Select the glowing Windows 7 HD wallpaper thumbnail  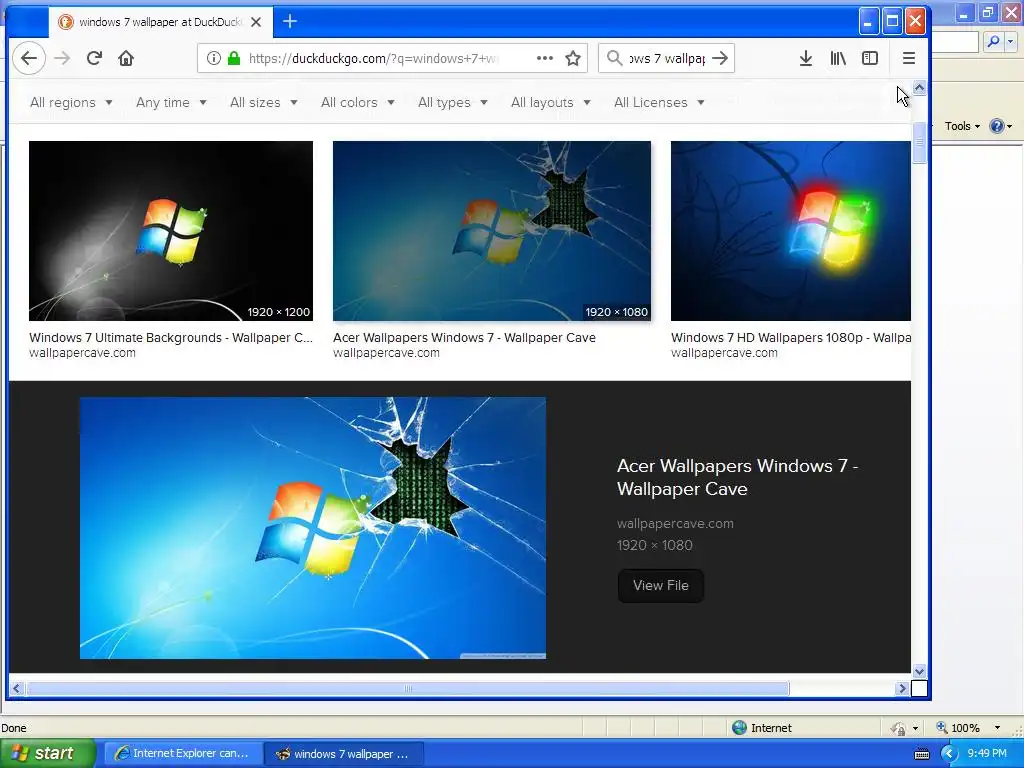click(x=790, y=231)
